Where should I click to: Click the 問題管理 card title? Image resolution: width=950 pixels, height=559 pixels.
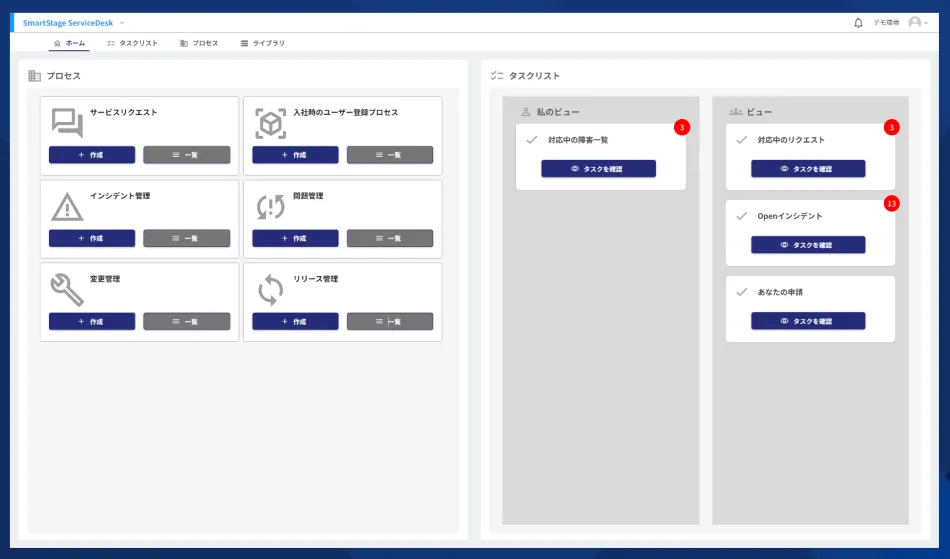coord(308,196)
